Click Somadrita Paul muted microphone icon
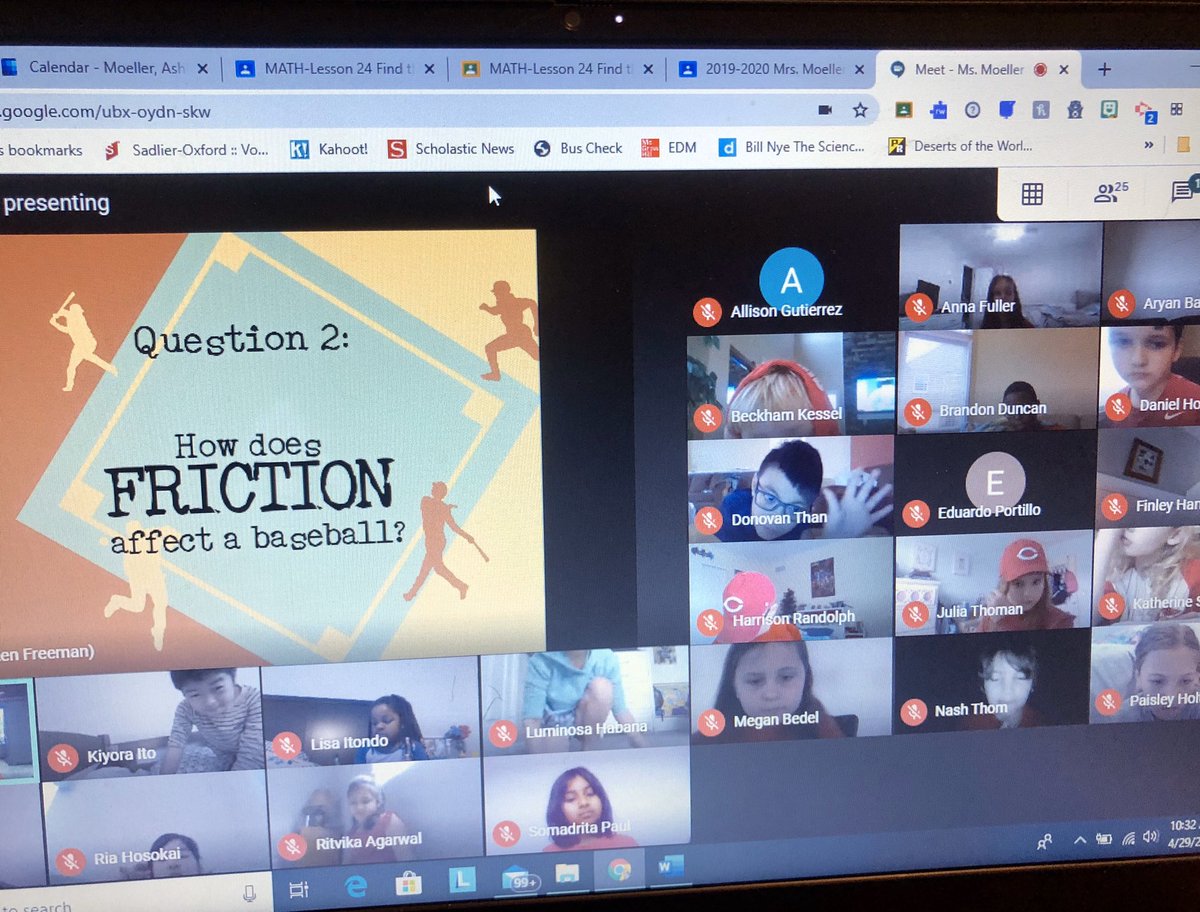 tap(508, 832)
